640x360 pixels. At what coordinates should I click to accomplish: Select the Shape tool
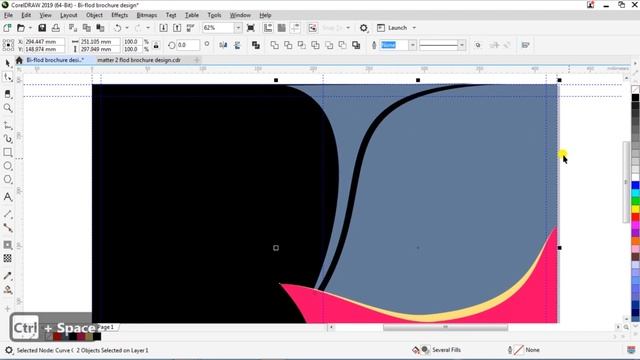coord(7,77)
